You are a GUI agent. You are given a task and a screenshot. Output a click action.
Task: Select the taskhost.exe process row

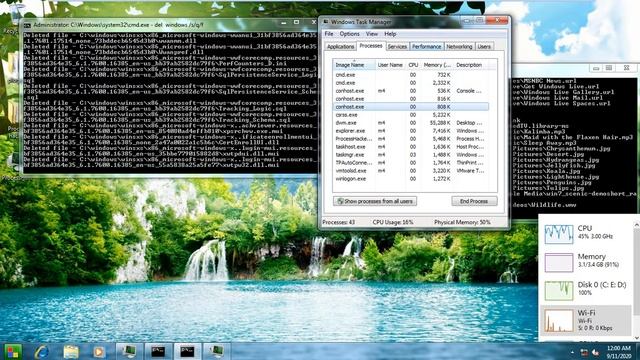pyautogui.click(x=411, y=147)
